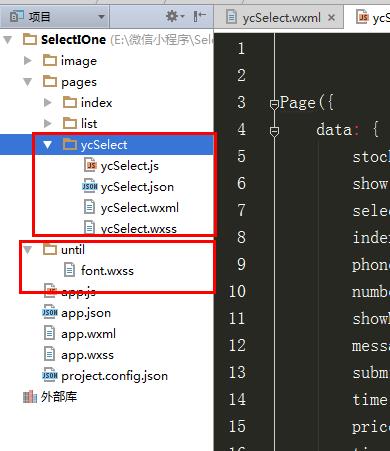Fold the Page({ code block at line 3
Viewport: 390px width, 451px height.
pos(274,104)
